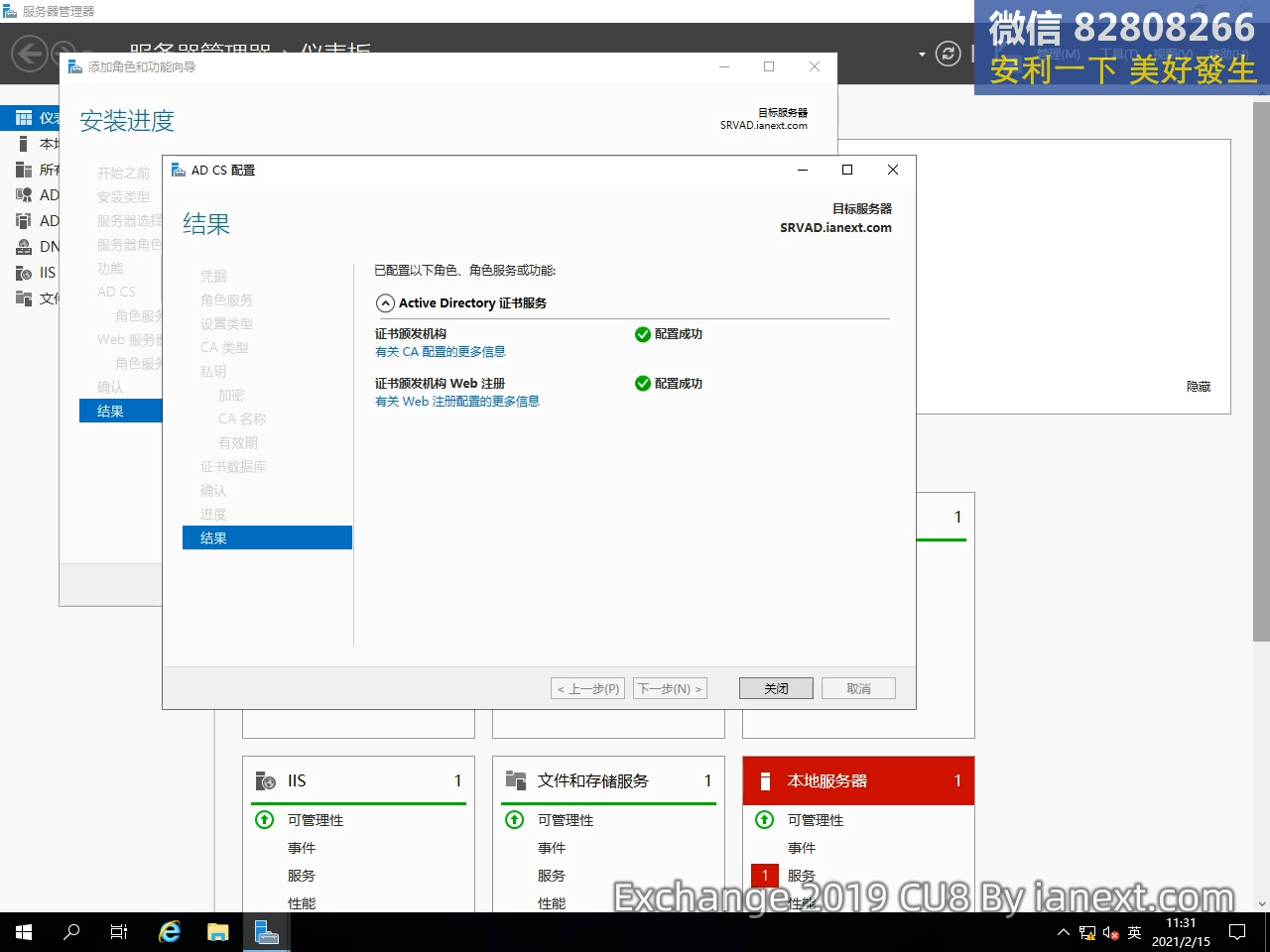The width and height of the screenshot is (1270, 952).
Task: Click red alert badge beside 服务 in 本地服务器
Action: coord(765,876)
